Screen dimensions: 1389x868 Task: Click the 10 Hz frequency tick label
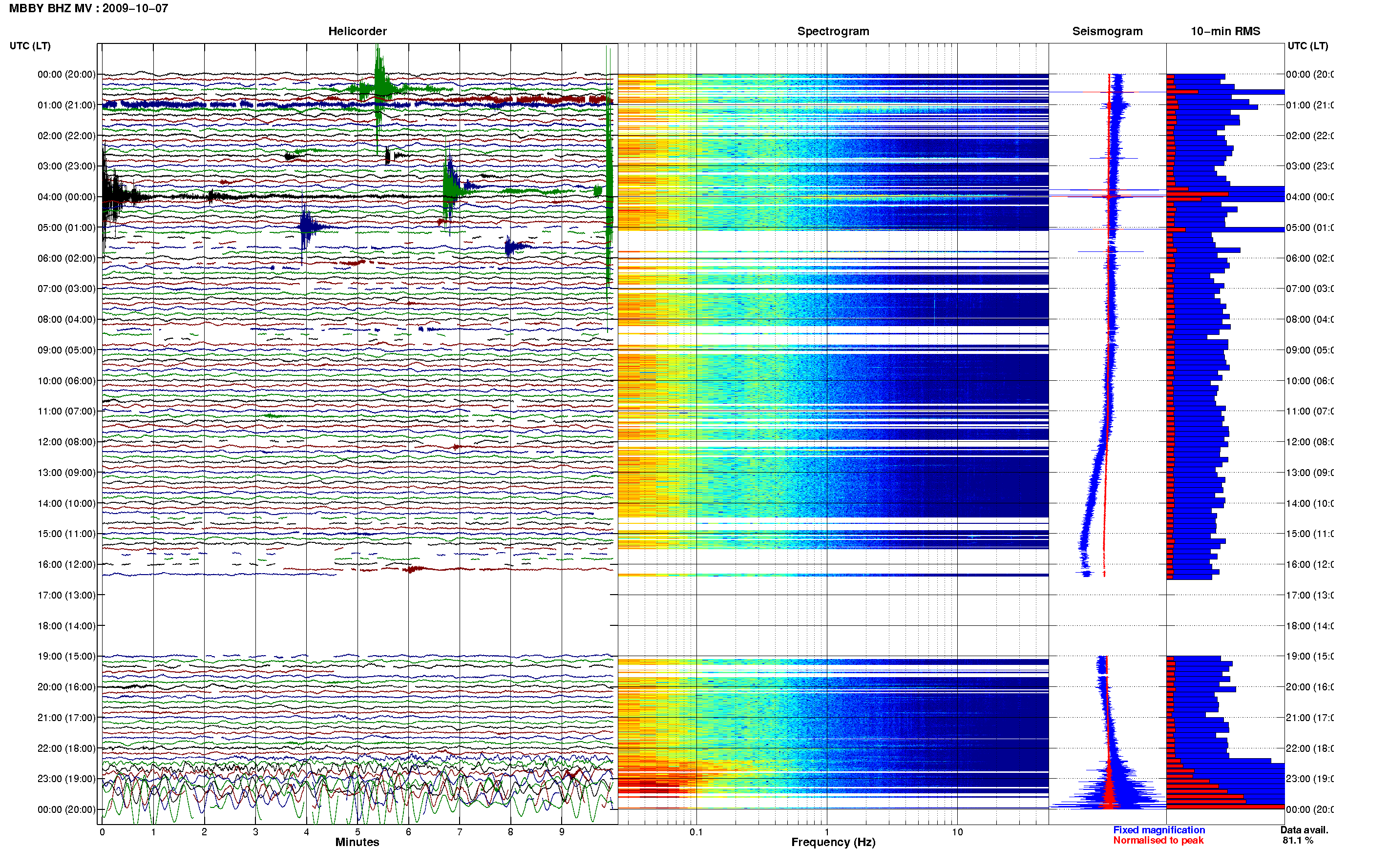[957, 832]
